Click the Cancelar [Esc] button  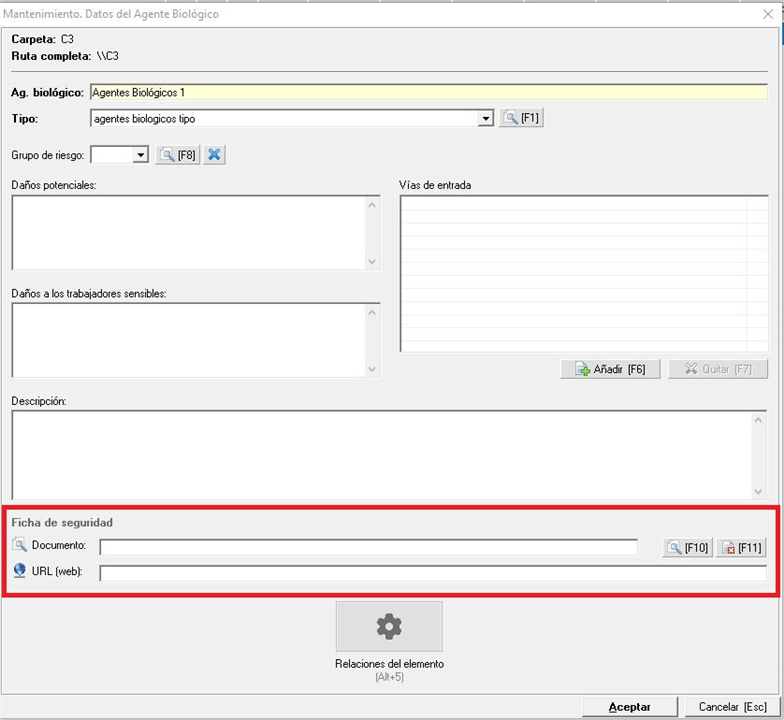pos(732,707)
